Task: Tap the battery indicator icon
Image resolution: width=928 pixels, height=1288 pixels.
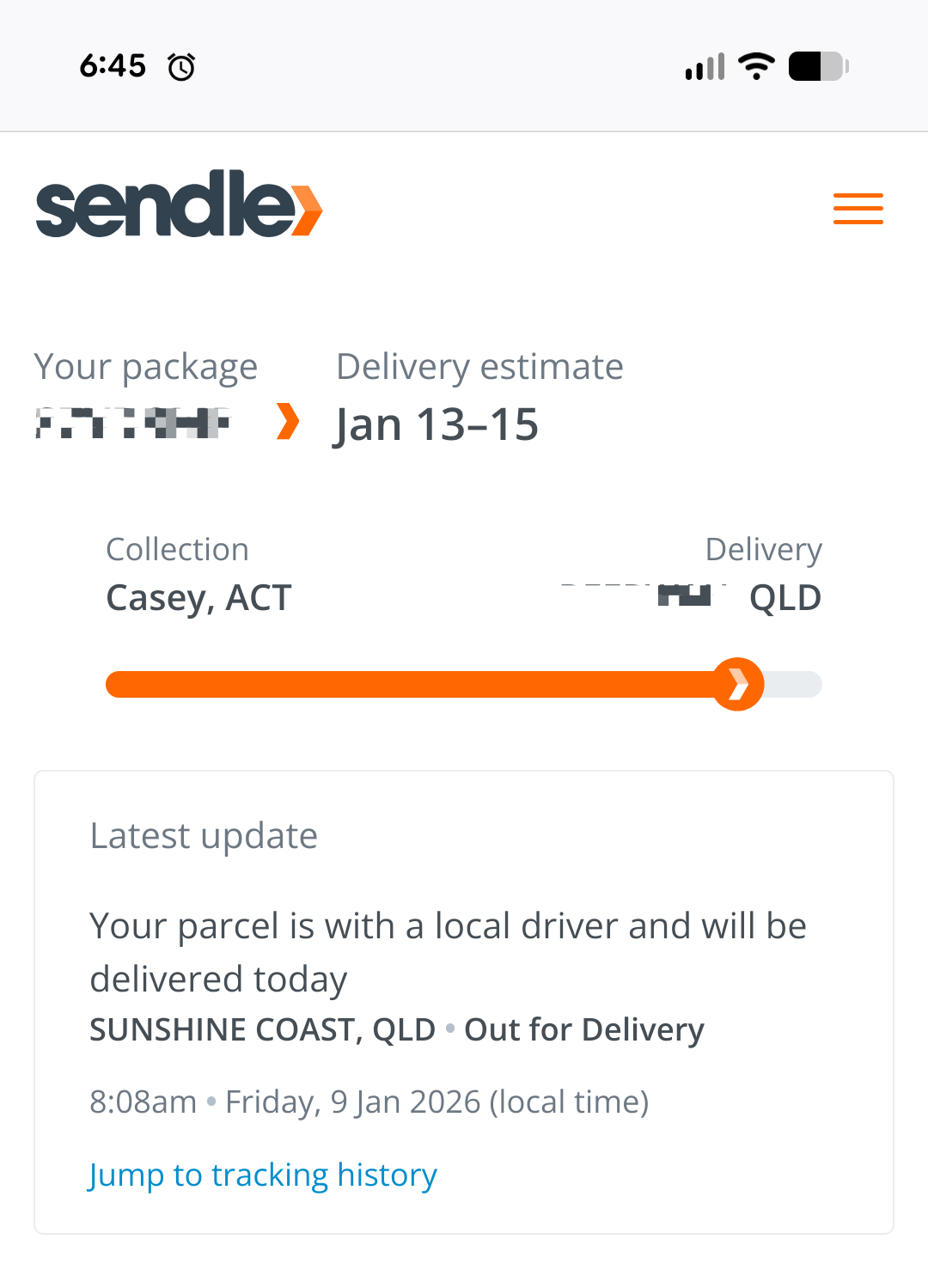Action: [818, 66]
